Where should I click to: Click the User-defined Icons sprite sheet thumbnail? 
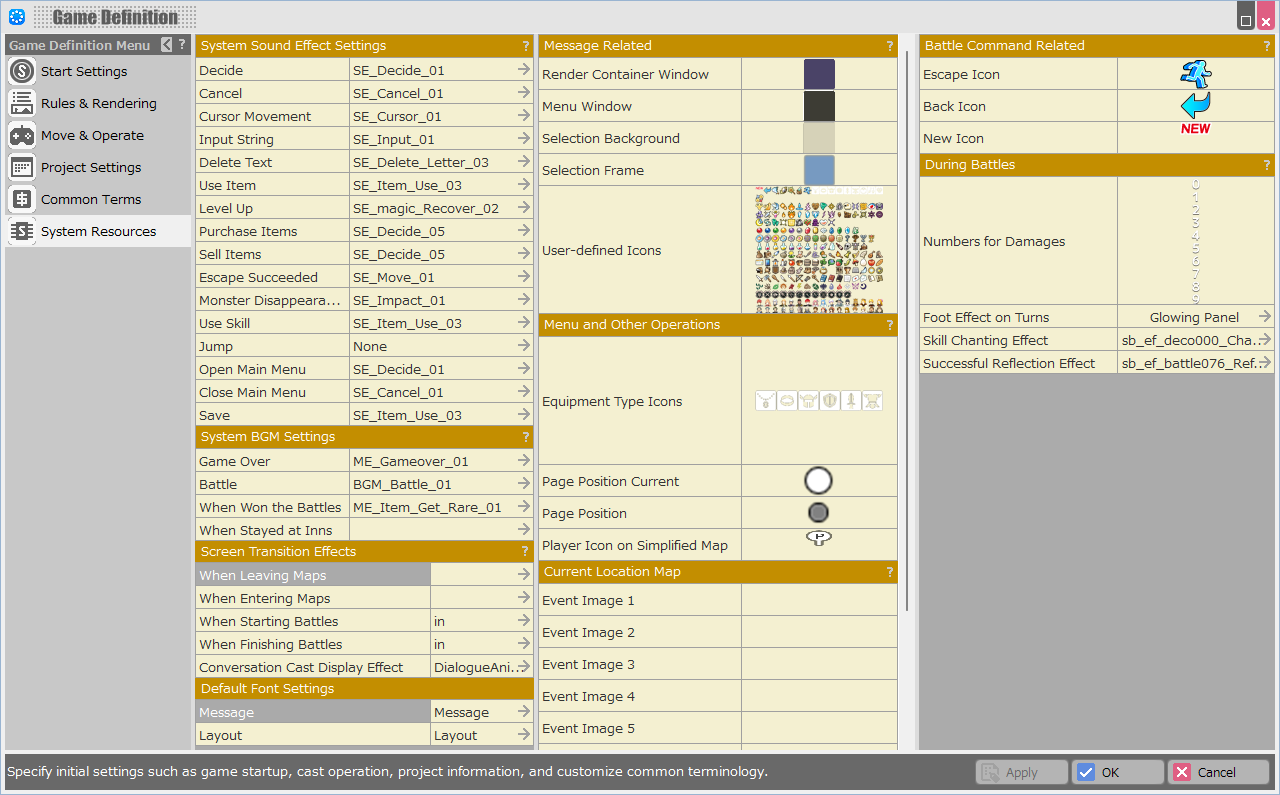pos(819,250)
